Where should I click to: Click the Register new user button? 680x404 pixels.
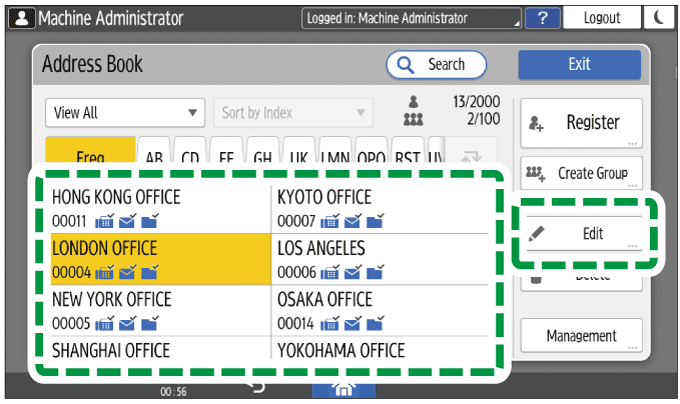(581, 123)
